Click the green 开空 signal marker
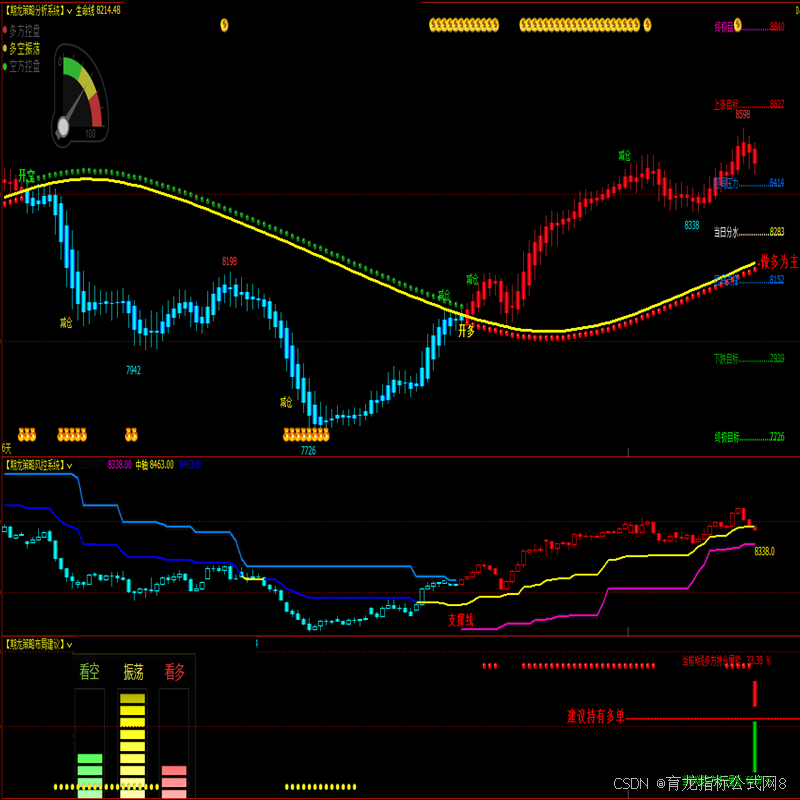This screenshot has height=800, width=800. (27, 176)
